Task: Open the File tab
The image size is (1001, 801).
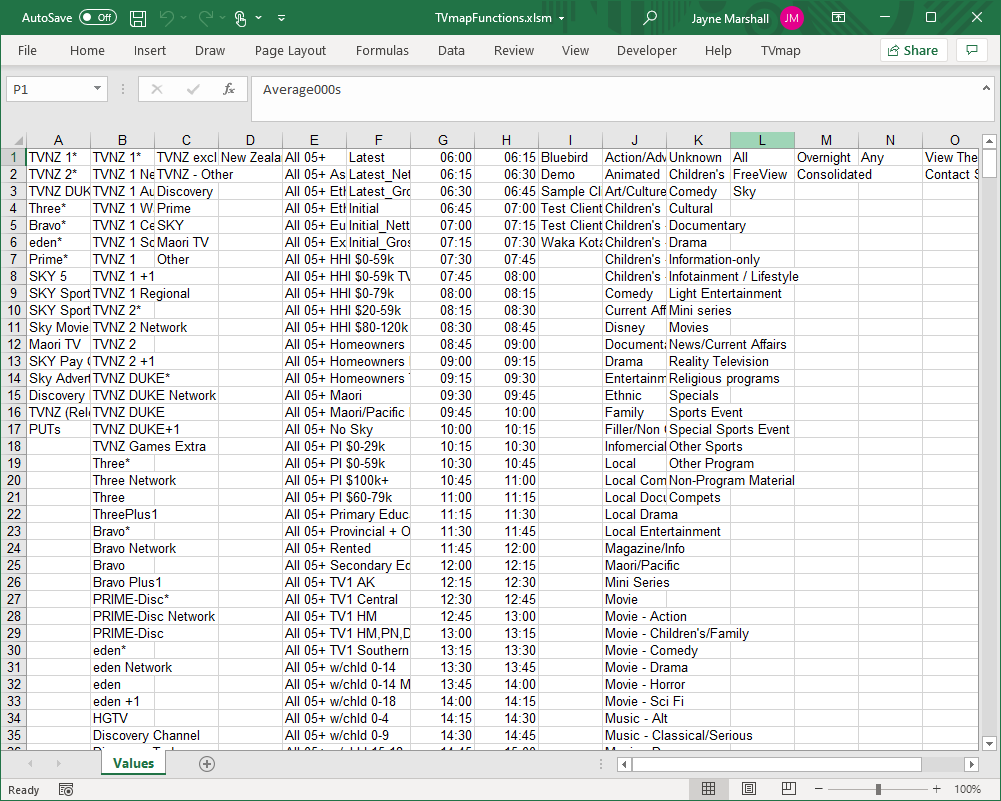Action: coord(27,50)
